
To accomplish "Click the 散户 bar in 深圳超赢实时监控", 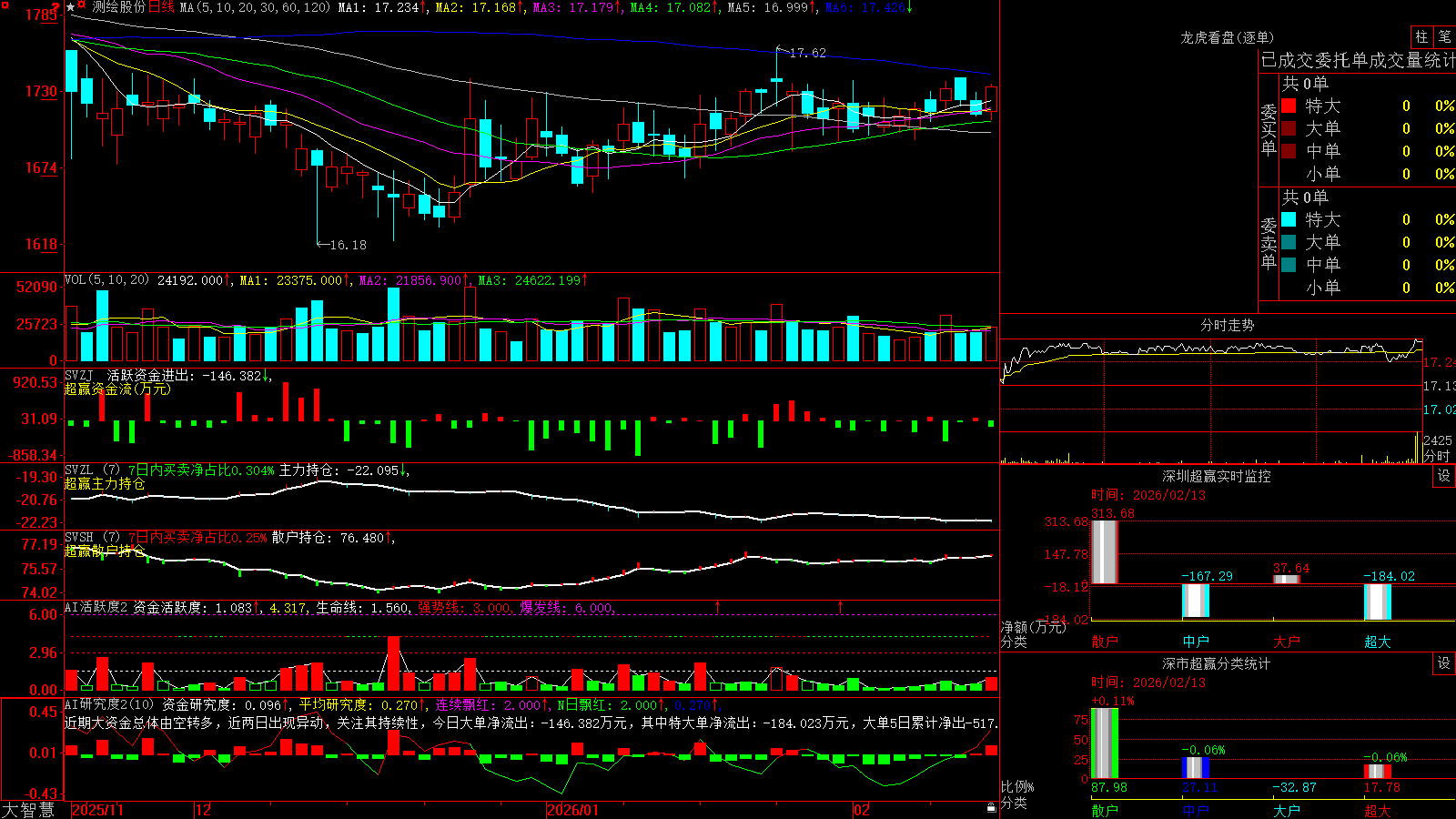I will 1104,551.
